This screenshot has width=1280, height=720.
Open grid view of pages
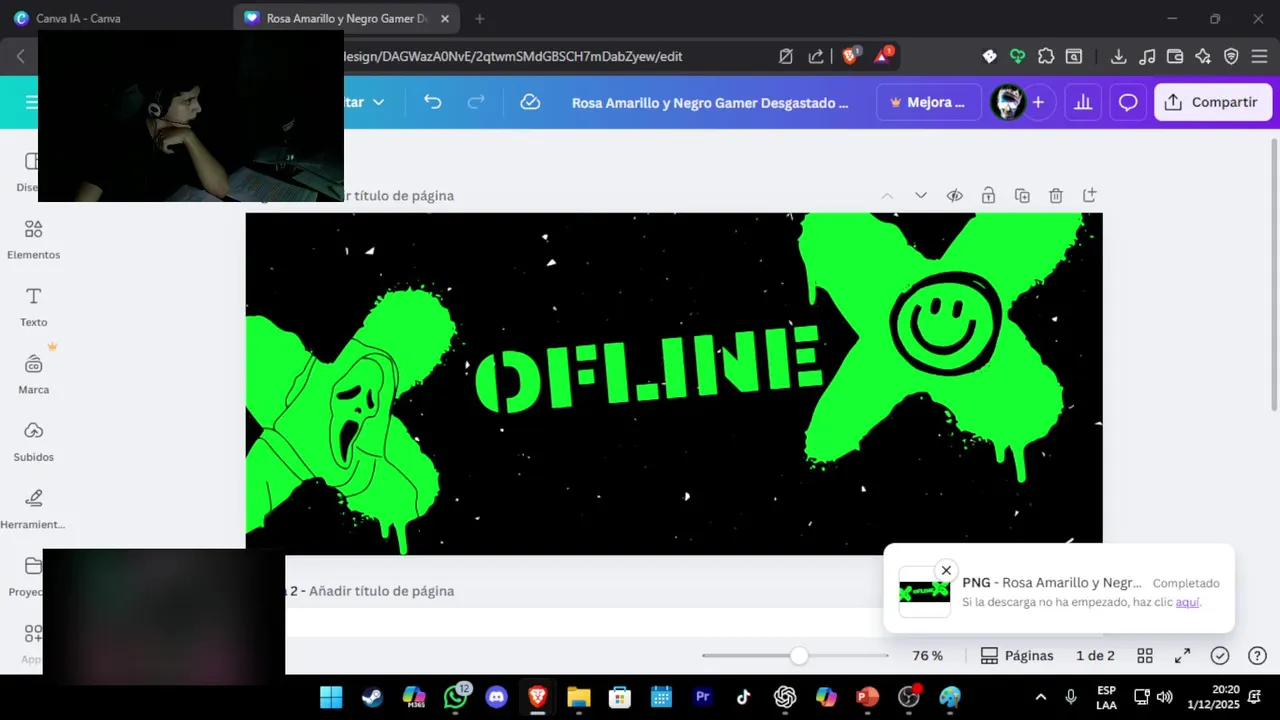tap(1145, 656)
